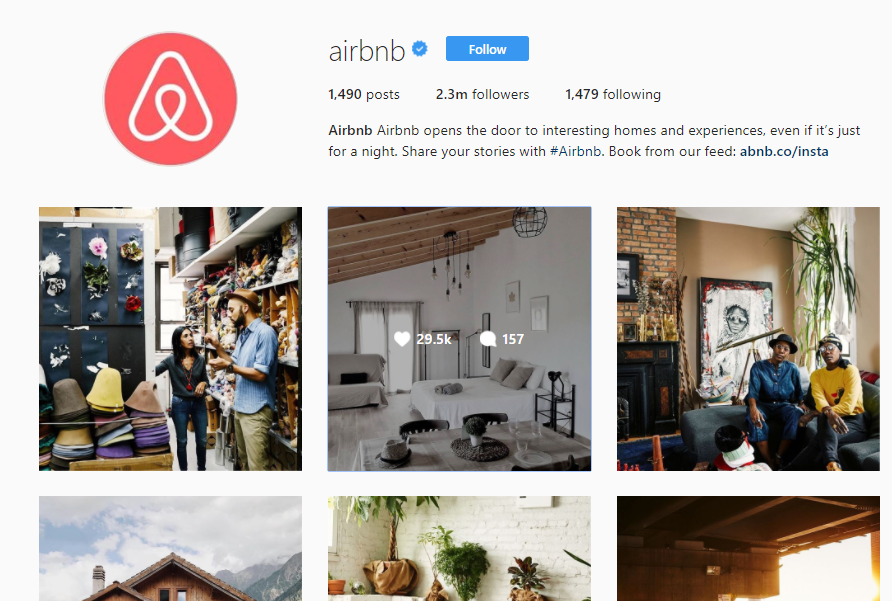Click the blue verified badge
Screen dimensions: 892x601
420,50
